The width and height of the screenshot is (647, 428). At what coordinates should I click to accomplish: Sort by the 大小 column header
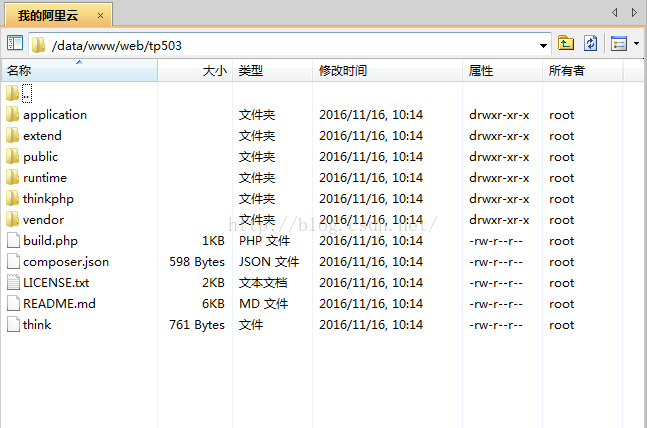[195, 70]
